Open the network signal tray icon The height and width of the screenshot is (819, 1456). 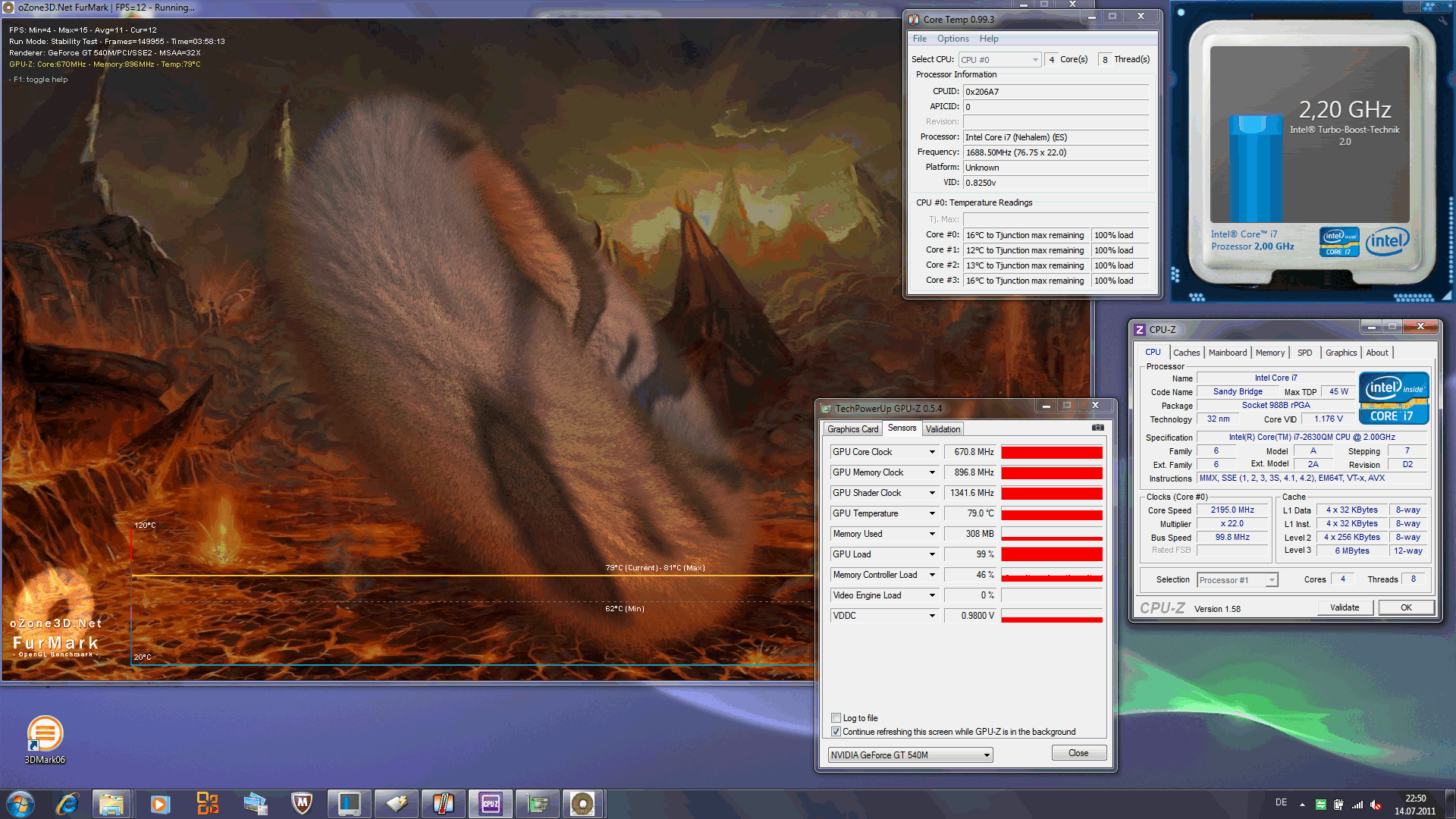(1357, 805)
